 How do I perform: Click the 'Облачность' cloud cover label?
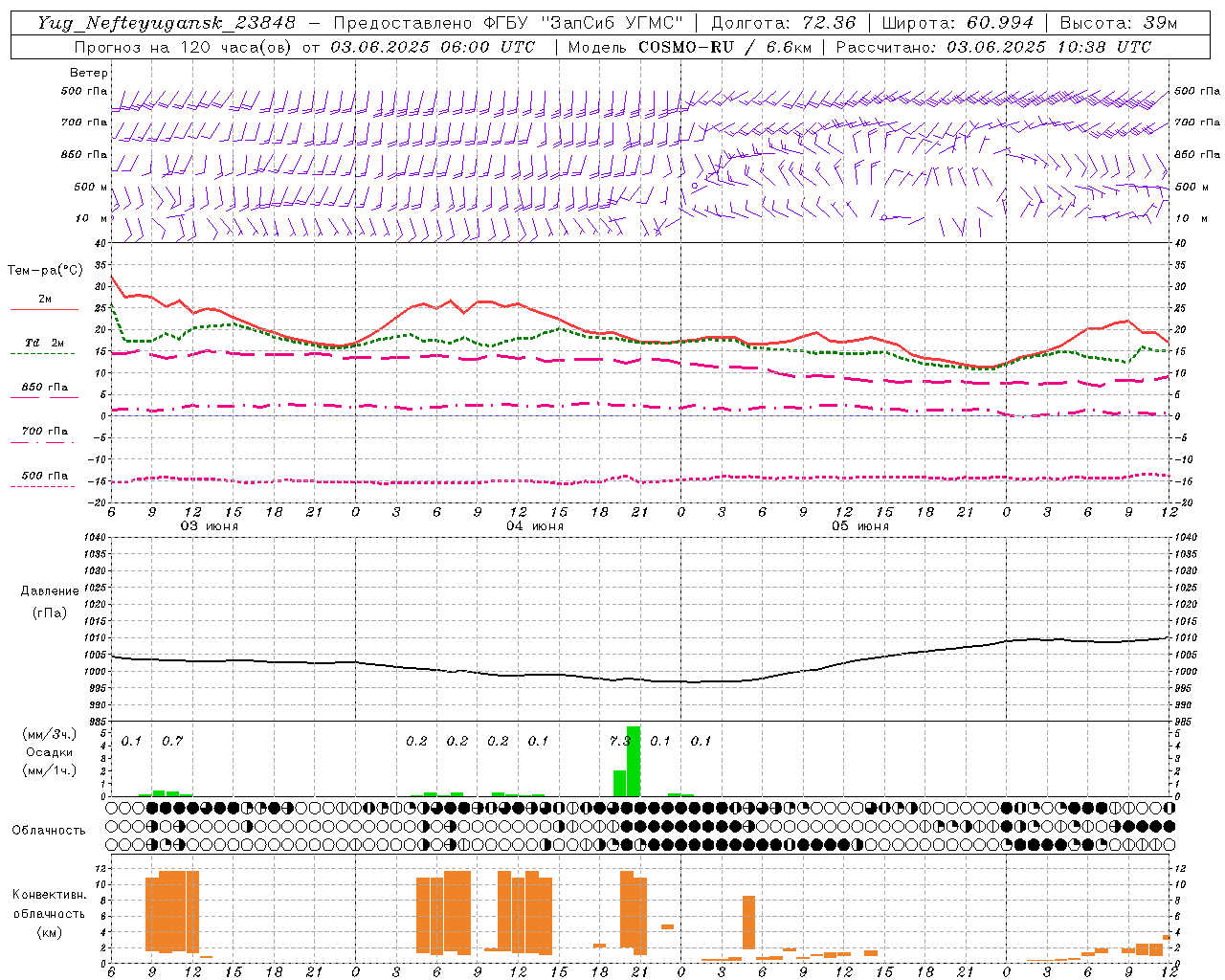[49, 830]
